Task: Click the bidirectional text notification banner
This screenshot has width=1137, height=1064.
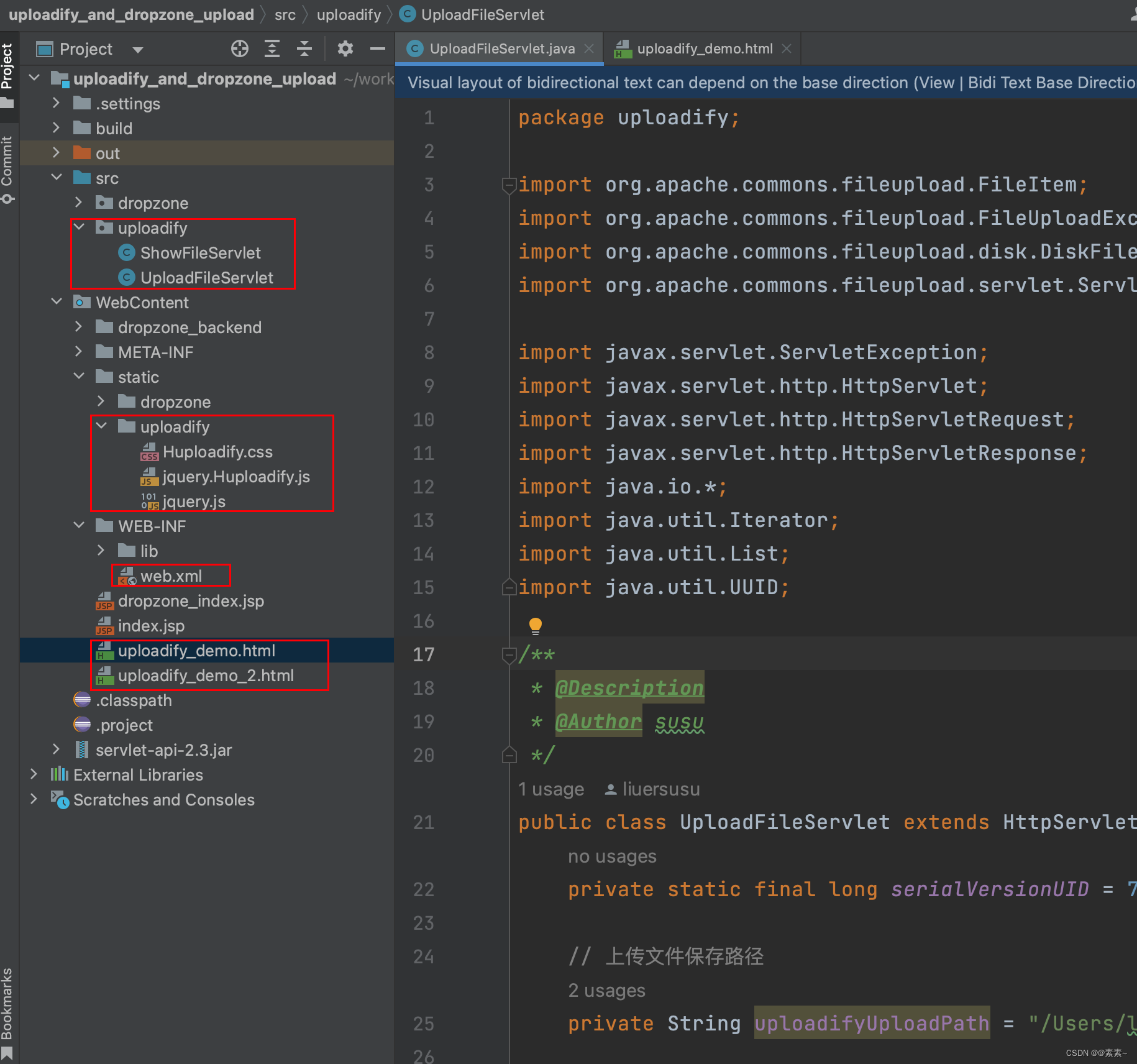Action: [766, 83]
